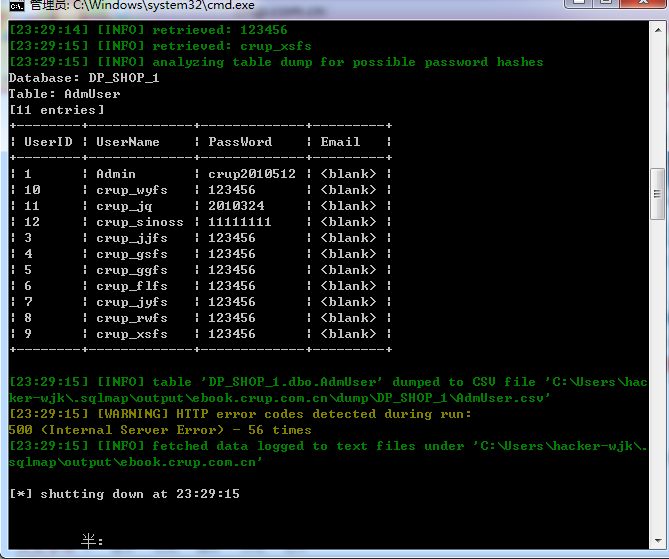Image resolution: width=669 pixels, height=559 pixels.
Task: Click username 'crup_sinoss'
Action: pos(140,222)
